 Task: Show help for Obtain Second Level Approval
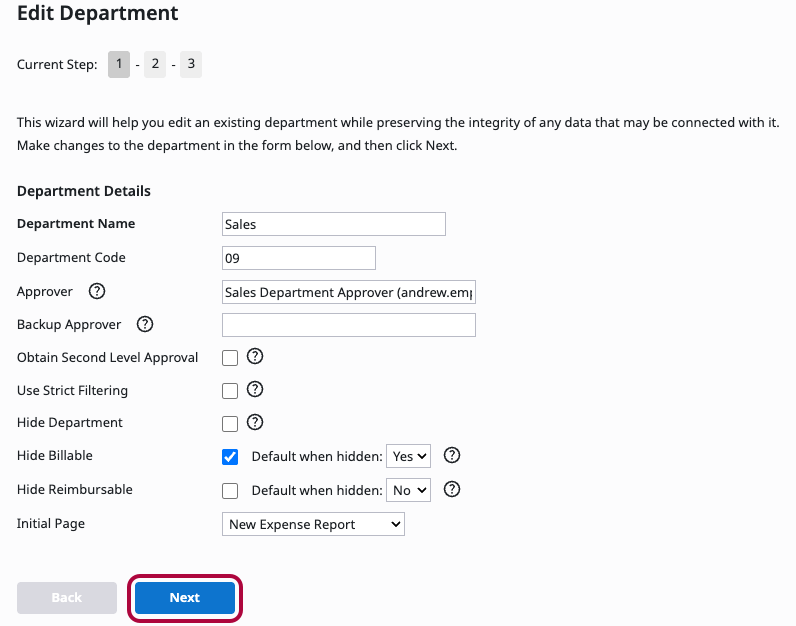click(255, 356)
